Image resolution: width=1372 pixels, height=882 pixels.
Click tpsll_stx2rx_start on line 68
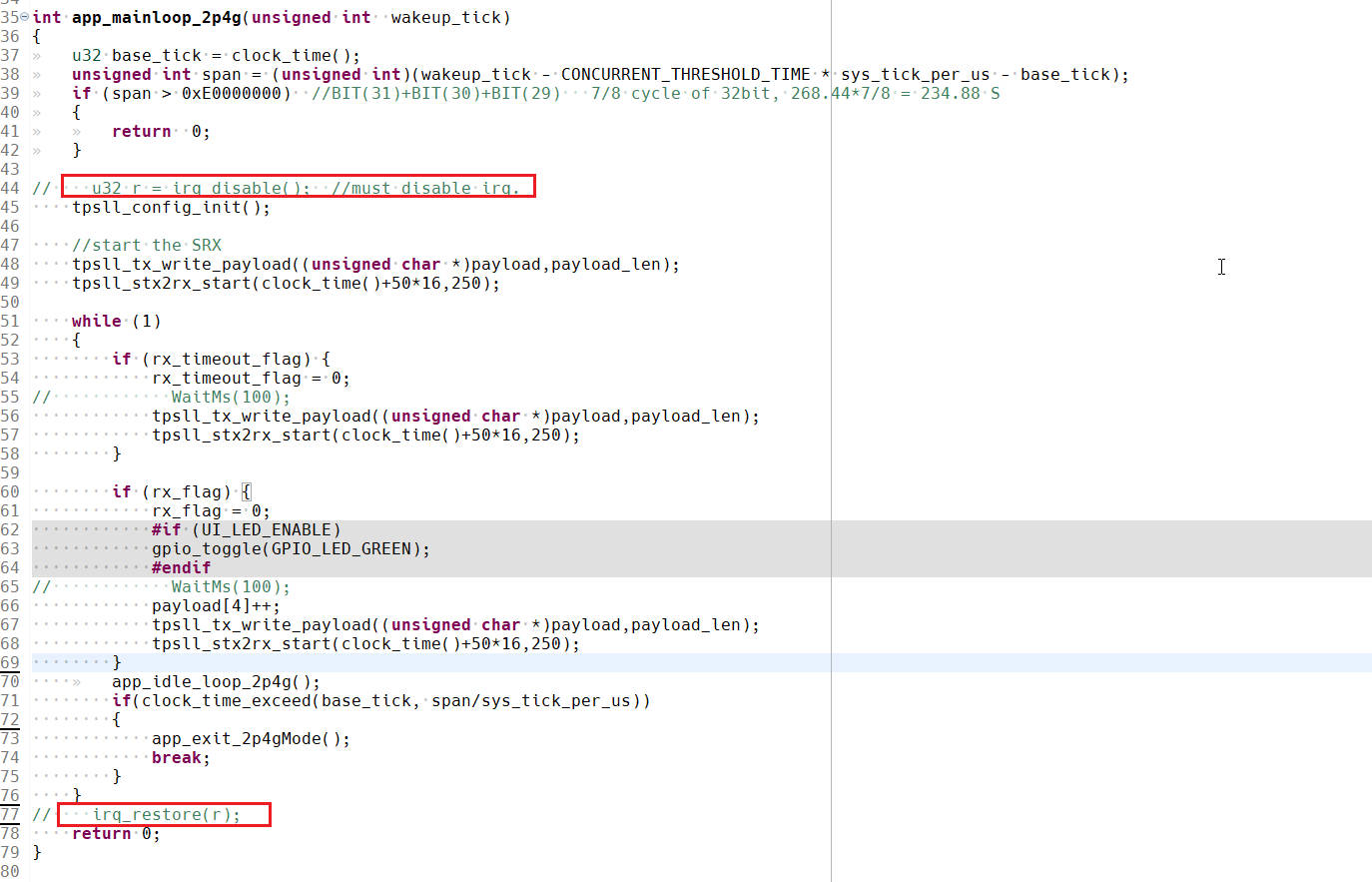241,644
